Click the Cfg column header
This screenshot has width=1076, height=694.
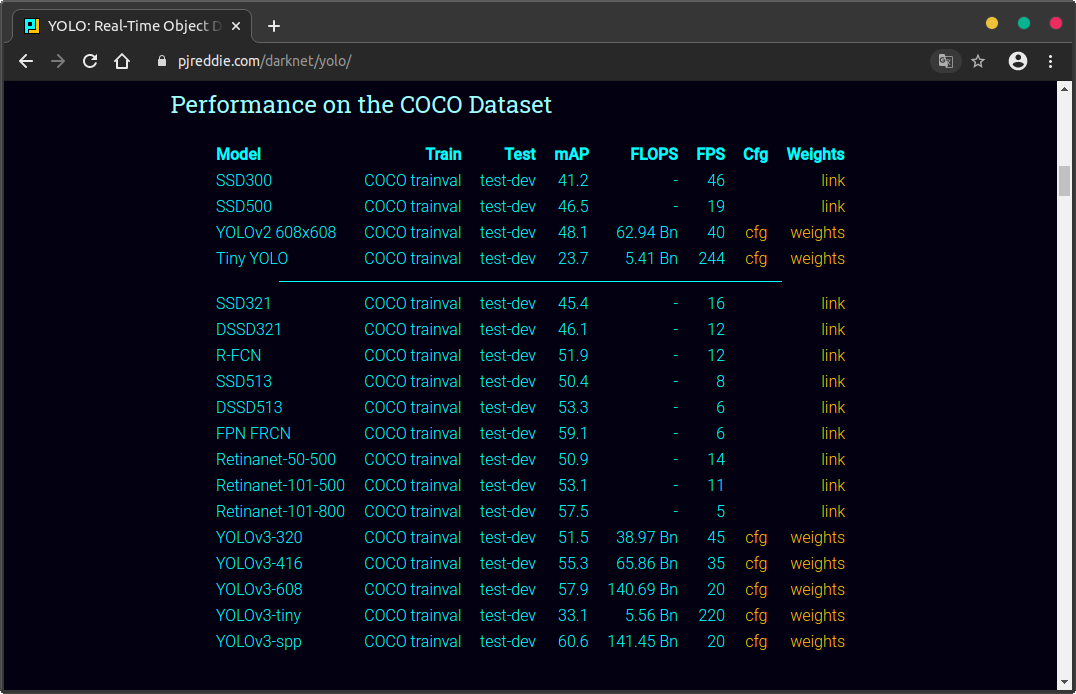756,154
